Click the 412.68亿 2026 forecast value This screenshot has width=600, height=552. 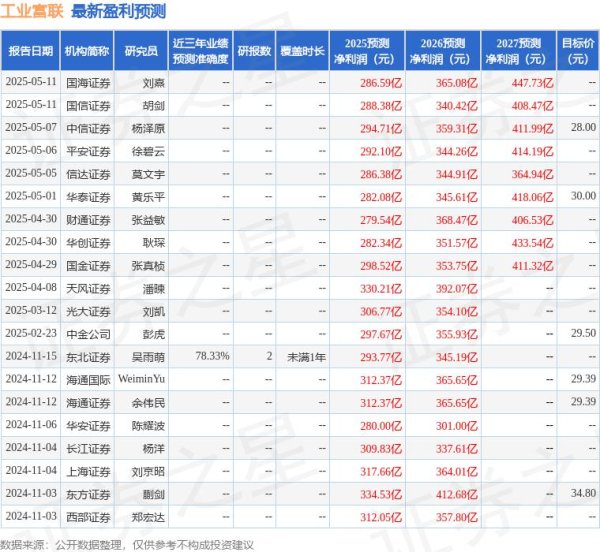(457, 495)
